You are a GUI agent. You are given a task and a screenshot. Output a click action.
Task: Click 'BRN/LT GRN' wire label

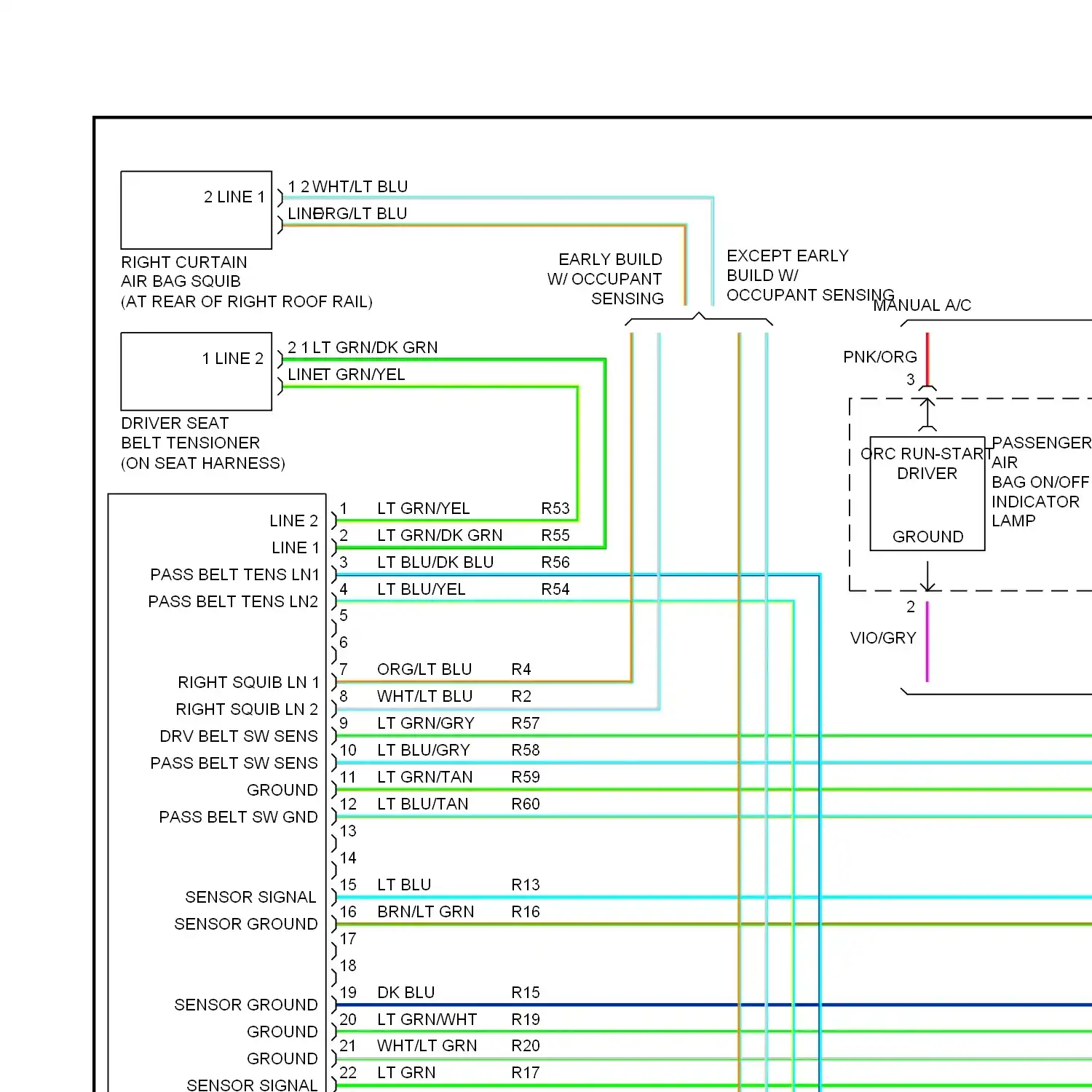426,911
